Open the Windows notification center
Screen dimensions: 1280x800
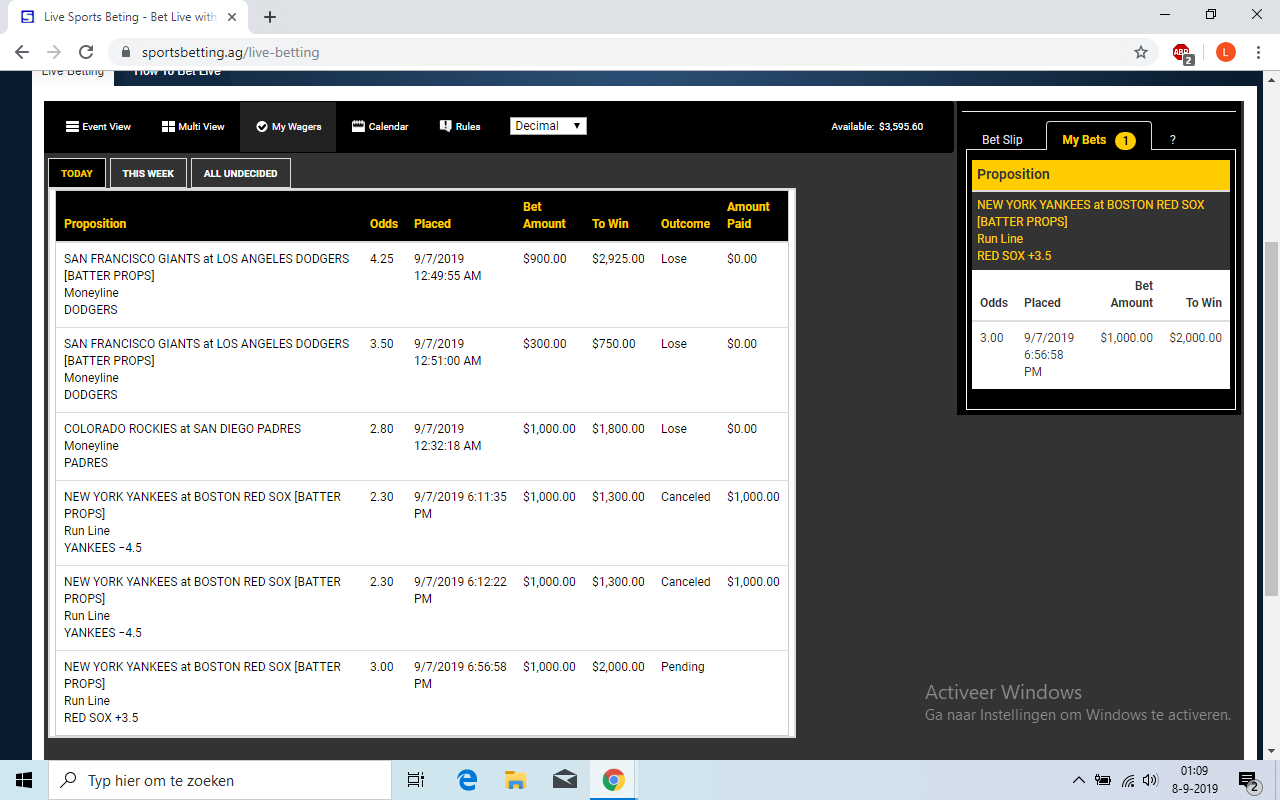pos(1249,780)
